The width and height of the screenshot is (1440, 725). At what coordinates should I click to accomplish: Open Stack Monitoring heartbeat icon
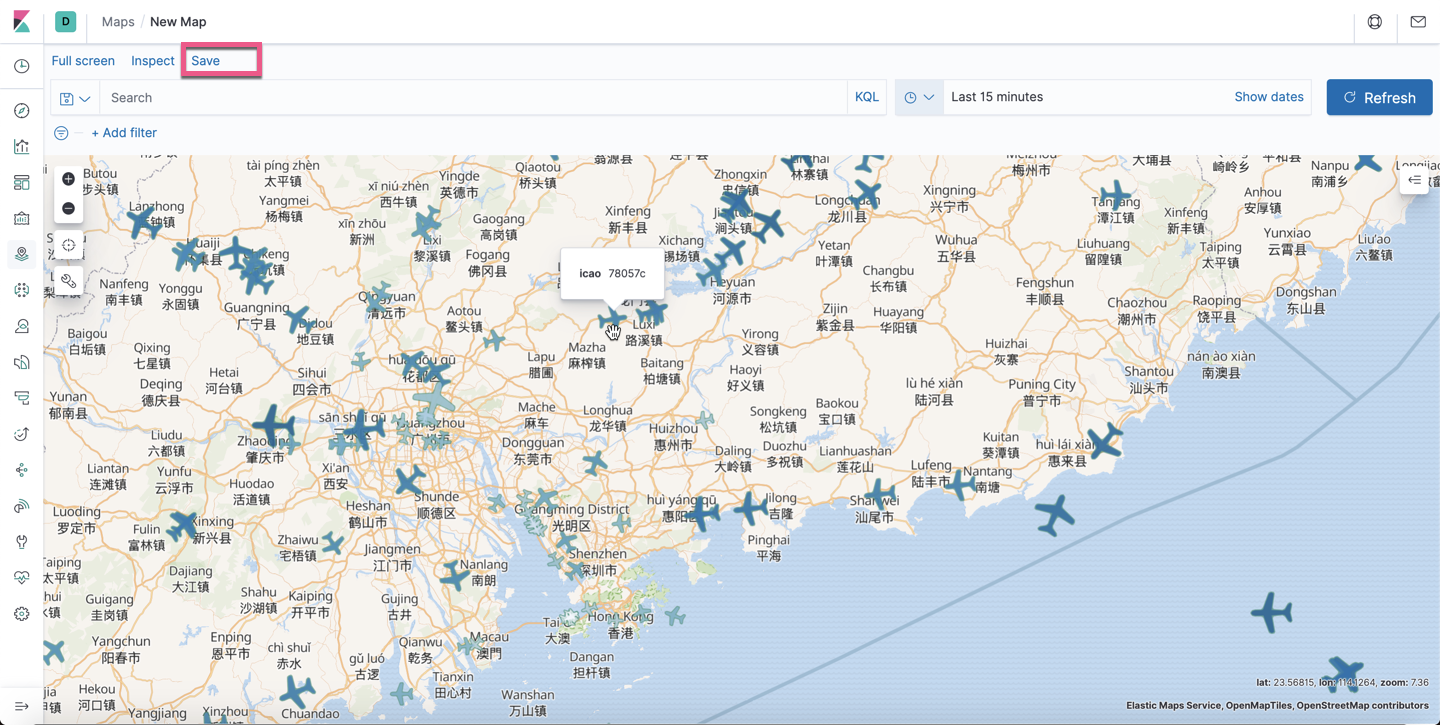pyautogui.click(x=22, y=579)
